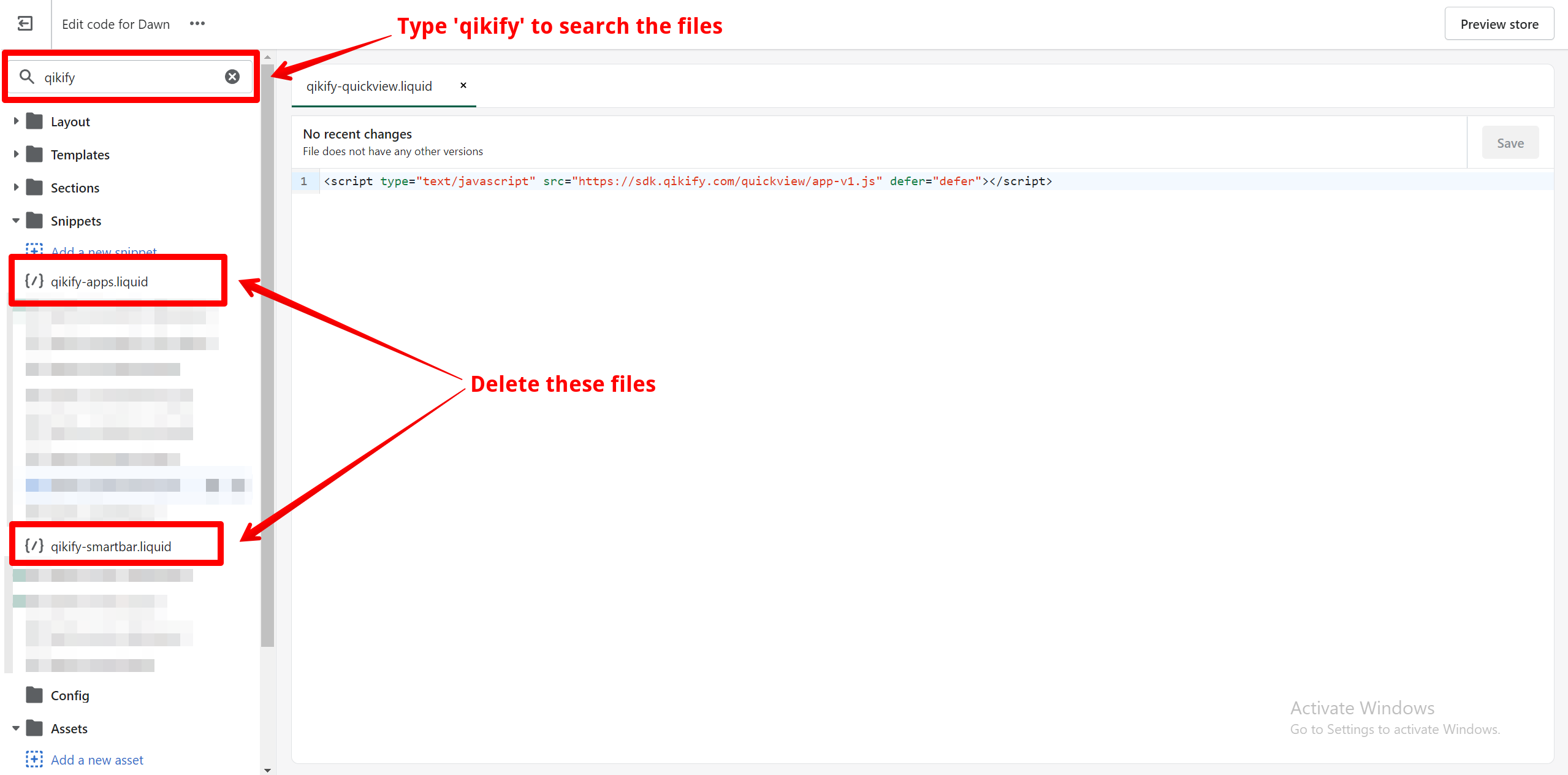1568x775 pixels.
Task: Click the sidebar vertical scrollbar thumb
Action: coord(267,354)
